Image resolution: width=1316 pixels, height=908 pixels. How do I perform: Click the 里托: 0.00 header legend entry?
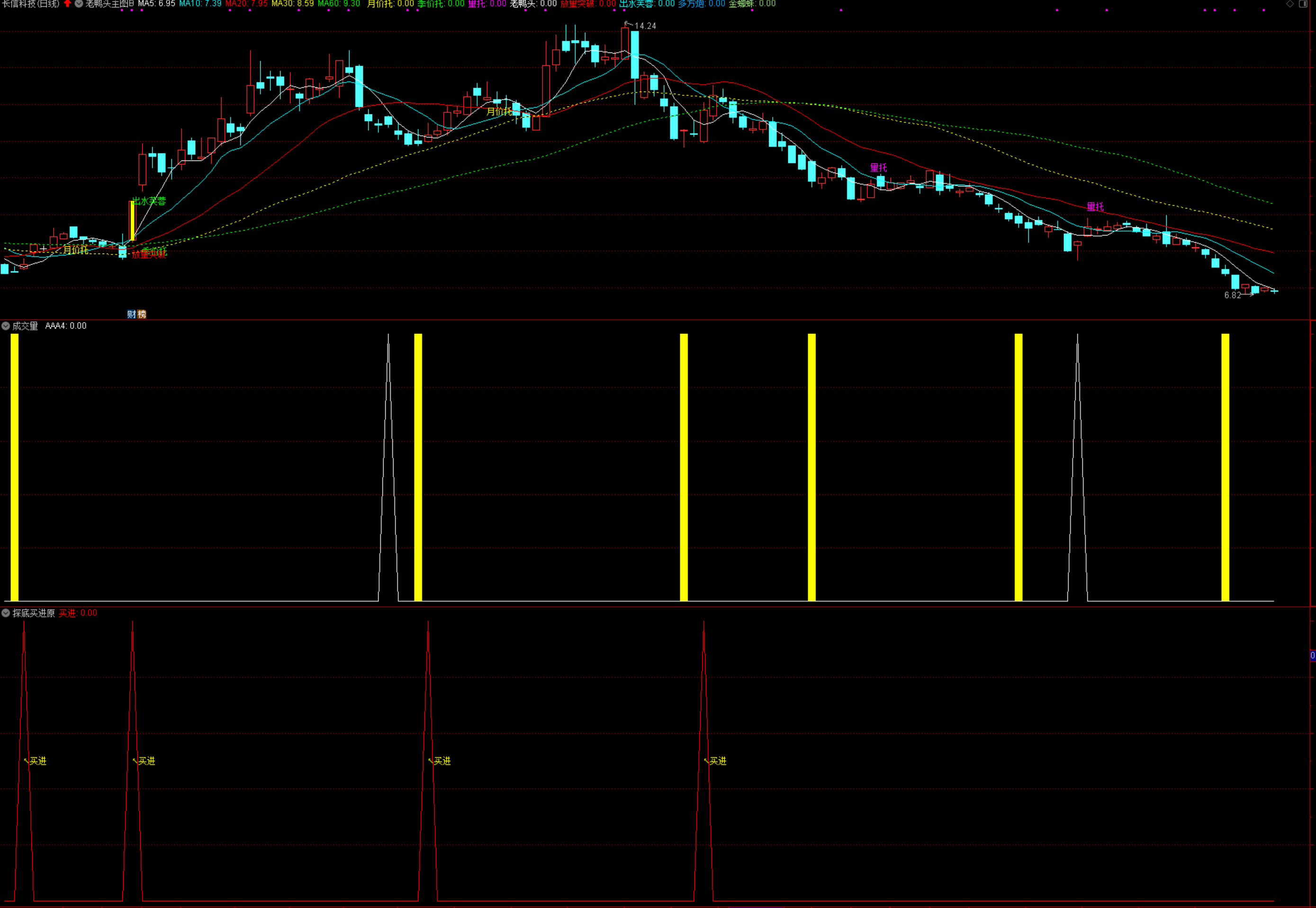coord(487,3)
